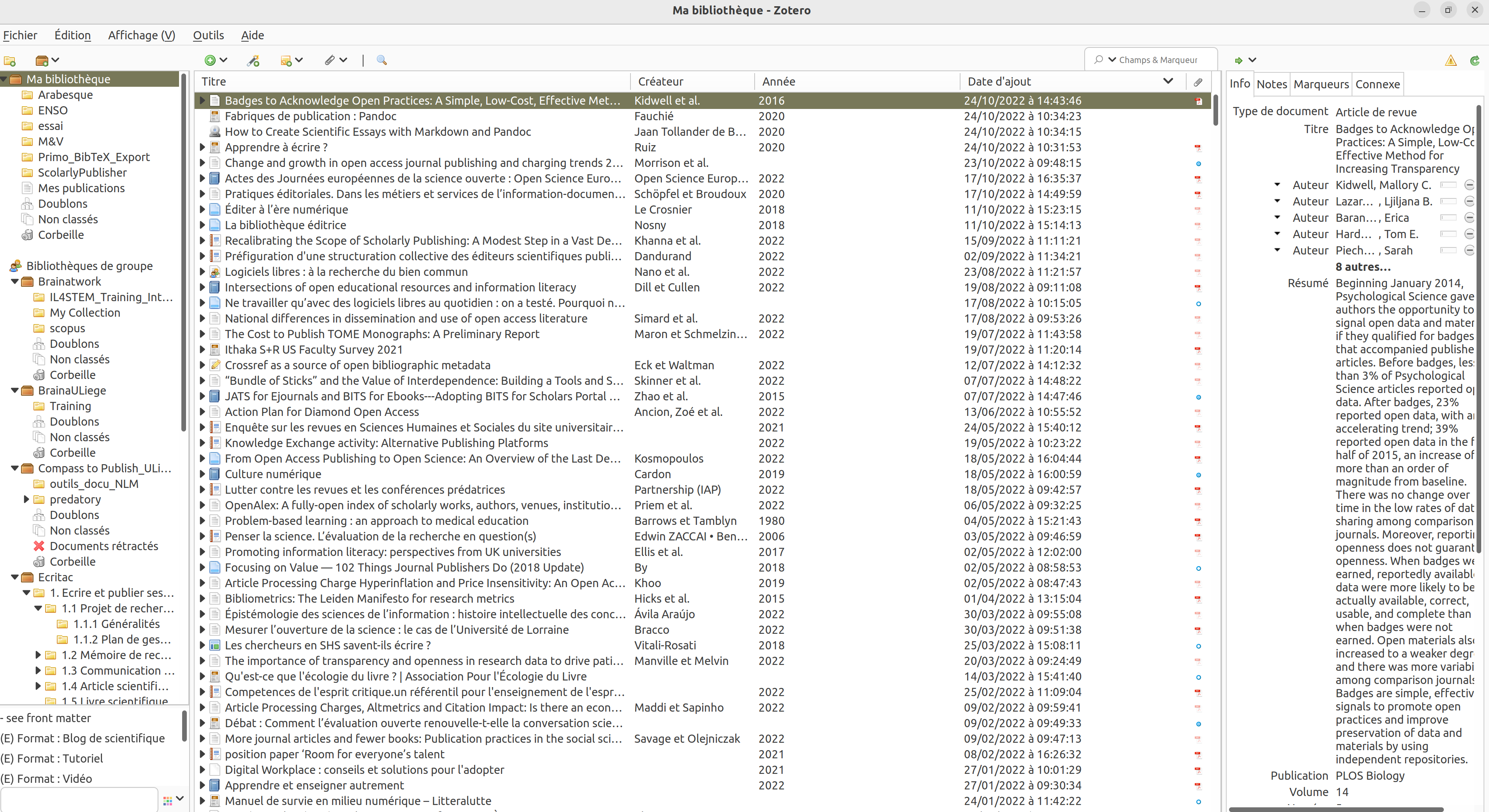Click the items list vertical scrollbar

coord(1215,110)
